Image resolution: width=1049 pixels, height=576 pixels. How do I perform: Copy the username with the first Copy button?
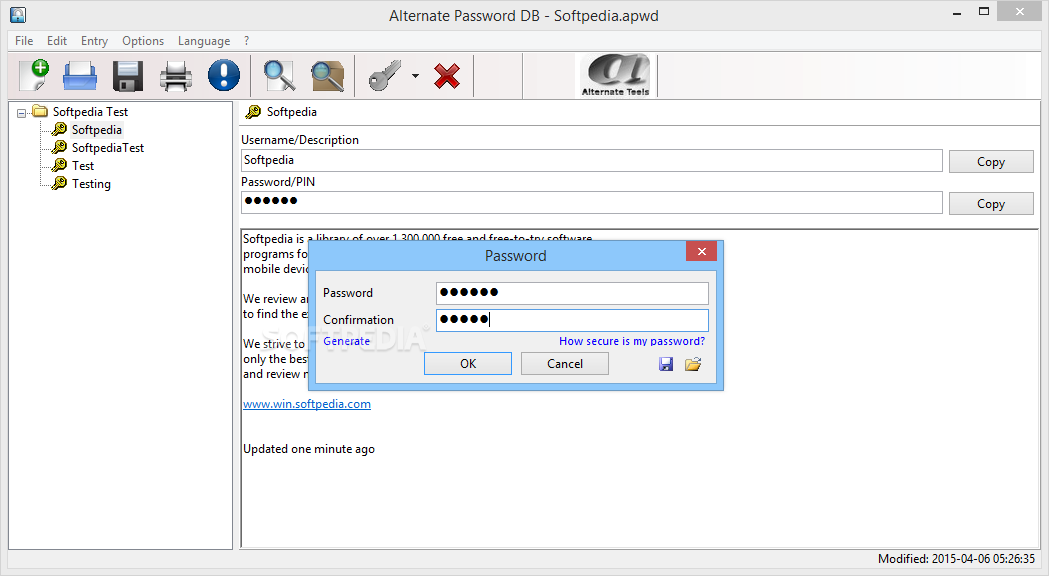coord(991,162)
